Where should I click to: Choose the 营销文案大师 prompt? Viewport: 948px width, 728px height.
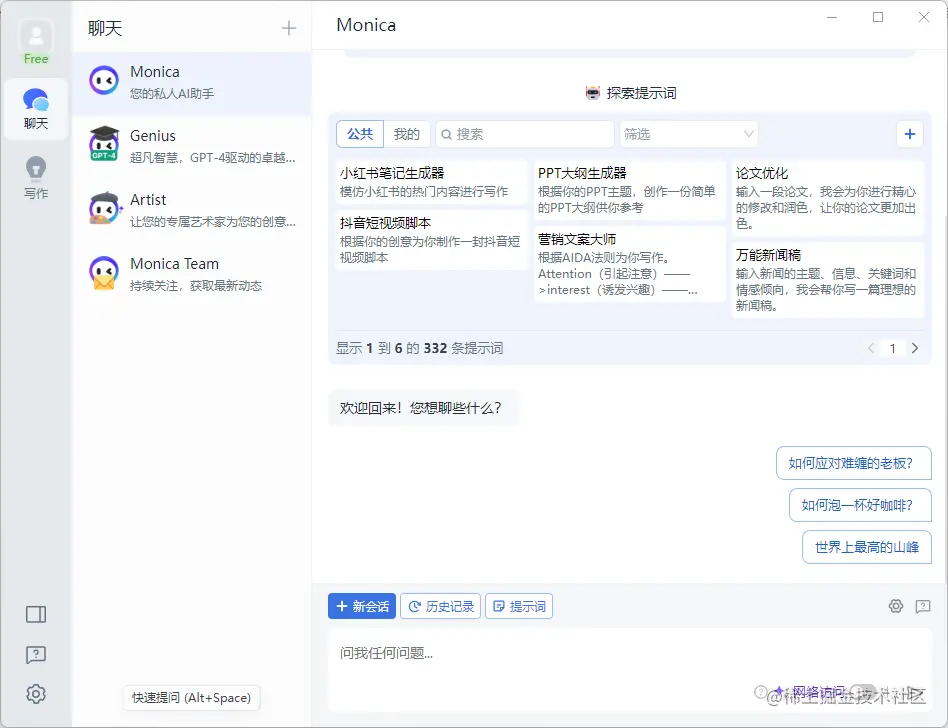[629, 264]
